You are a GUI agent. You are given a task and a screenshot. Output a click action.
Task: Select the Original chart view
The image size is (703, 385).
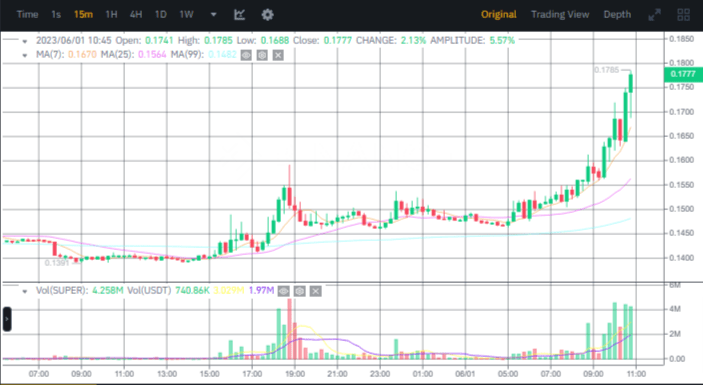(499, 14)
